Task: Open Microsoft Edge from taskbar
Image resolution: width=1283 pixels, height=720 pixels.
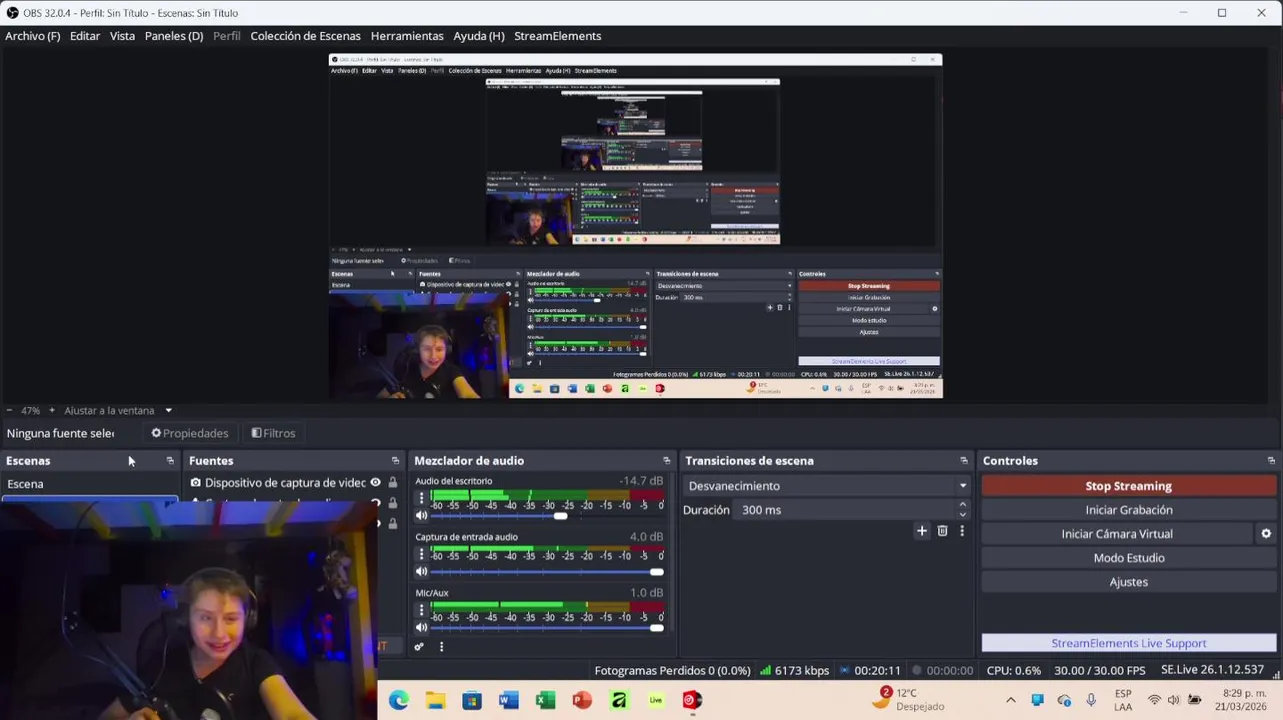Action: click(399, 700)
